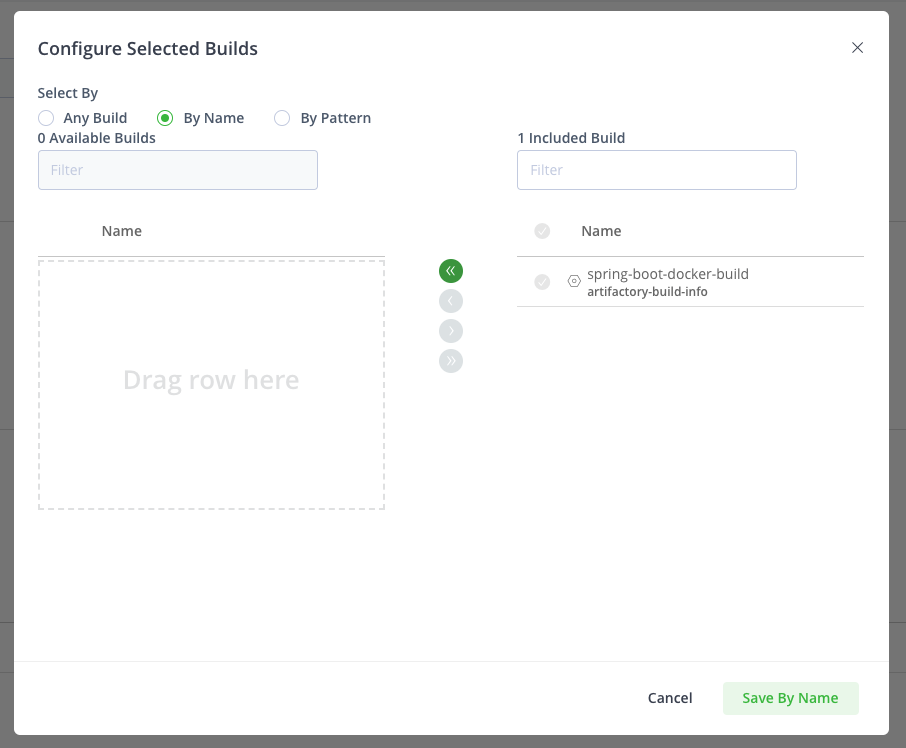Toggle the select-all checkbox in Included Build header
Image resolution: width=906 pixels, height=748 pixels.
click(542, 231)
